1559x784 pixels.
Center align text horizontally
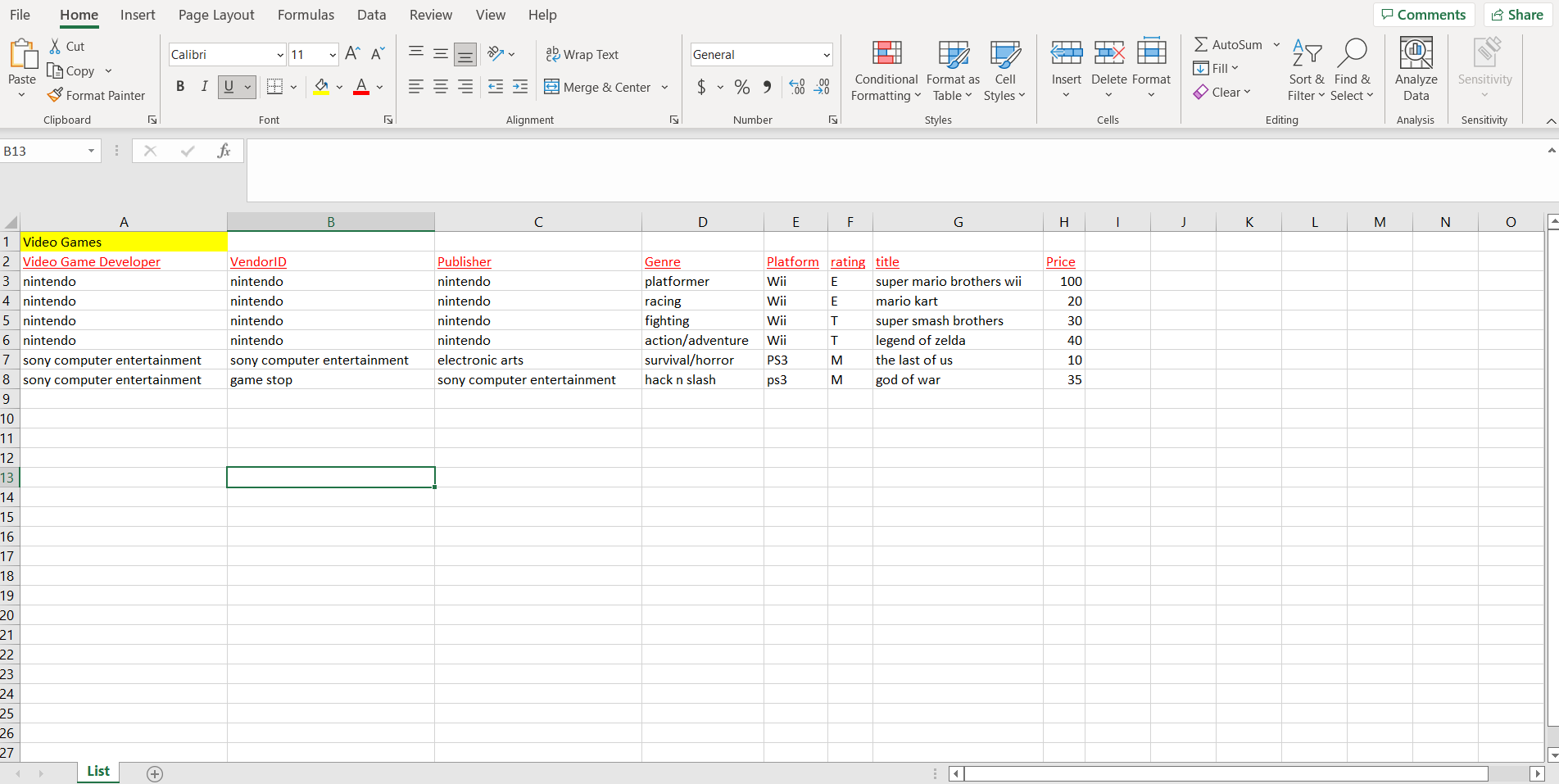click(440, 87)
